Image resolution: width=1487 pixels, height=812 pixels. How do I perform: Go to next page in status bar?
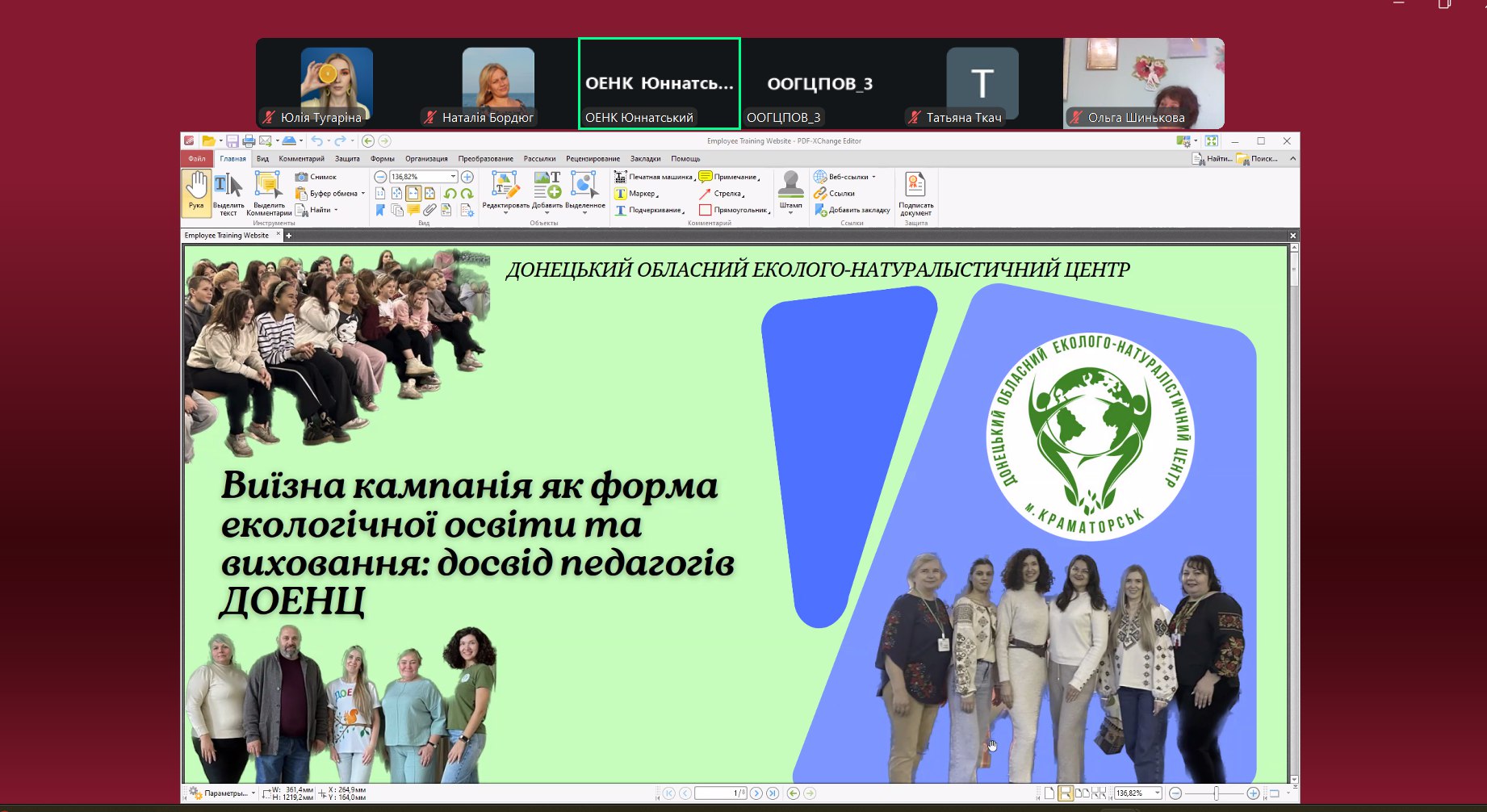tap(756, 793)
